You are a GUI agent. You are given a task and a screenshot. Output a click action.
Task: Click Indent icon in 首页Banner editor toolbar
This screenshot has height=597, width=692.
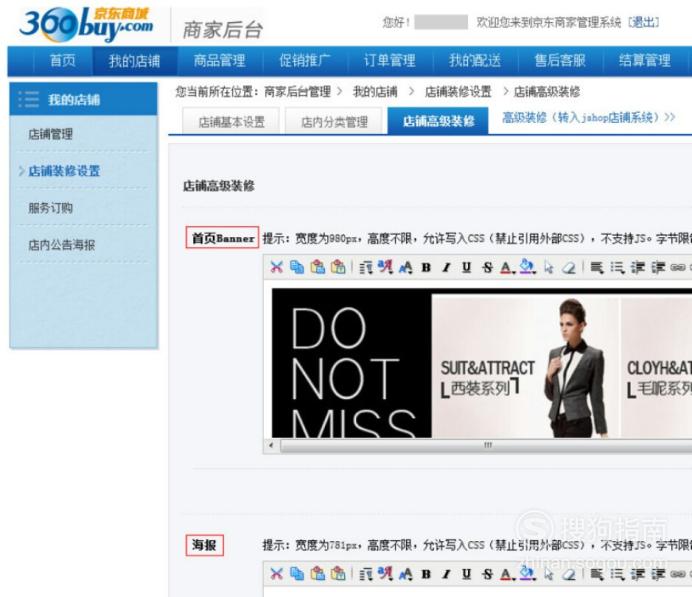pyautogui.click(x=658, y=267)
